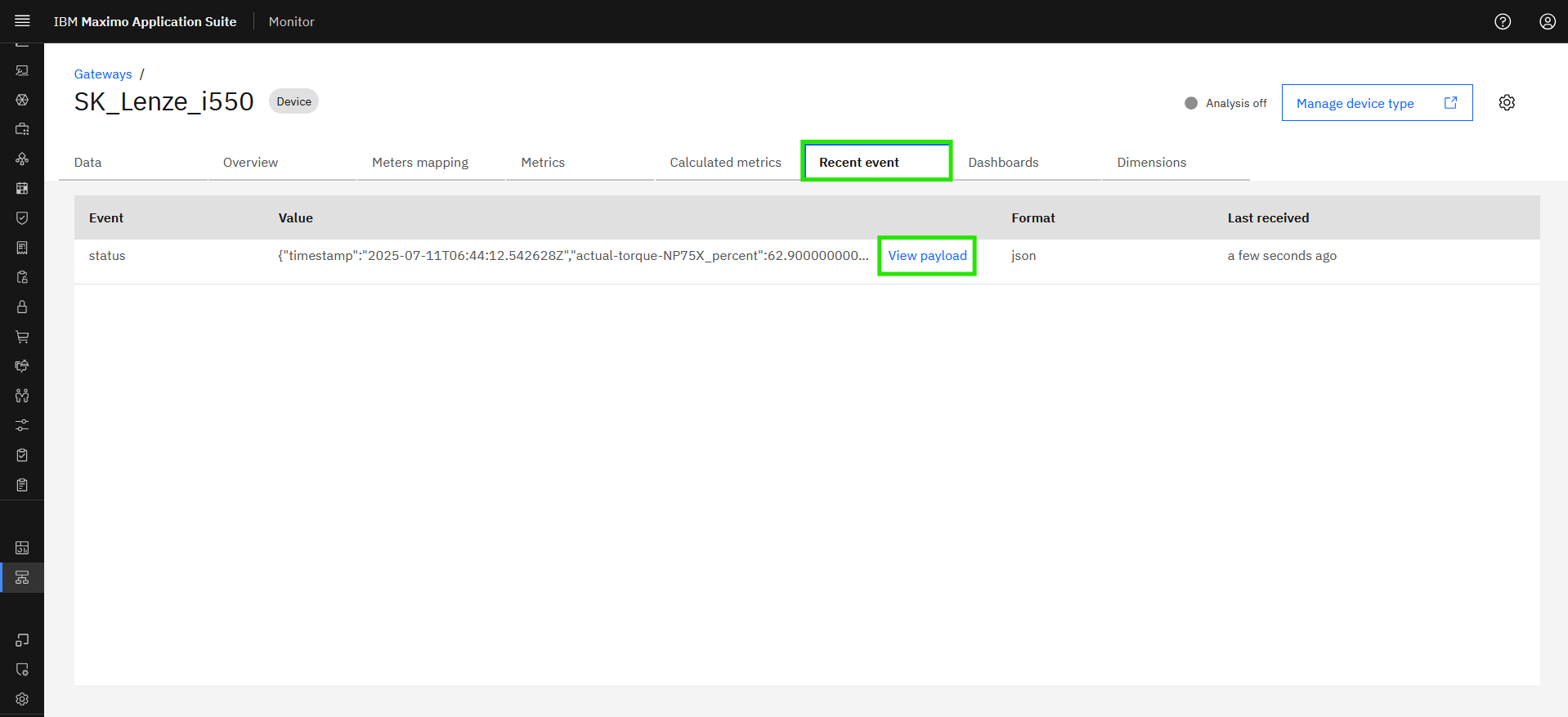Click the cube-with-arrows sidebar icon
Viewport: 1568px width, 717px height.
click(x=22, y=365)
